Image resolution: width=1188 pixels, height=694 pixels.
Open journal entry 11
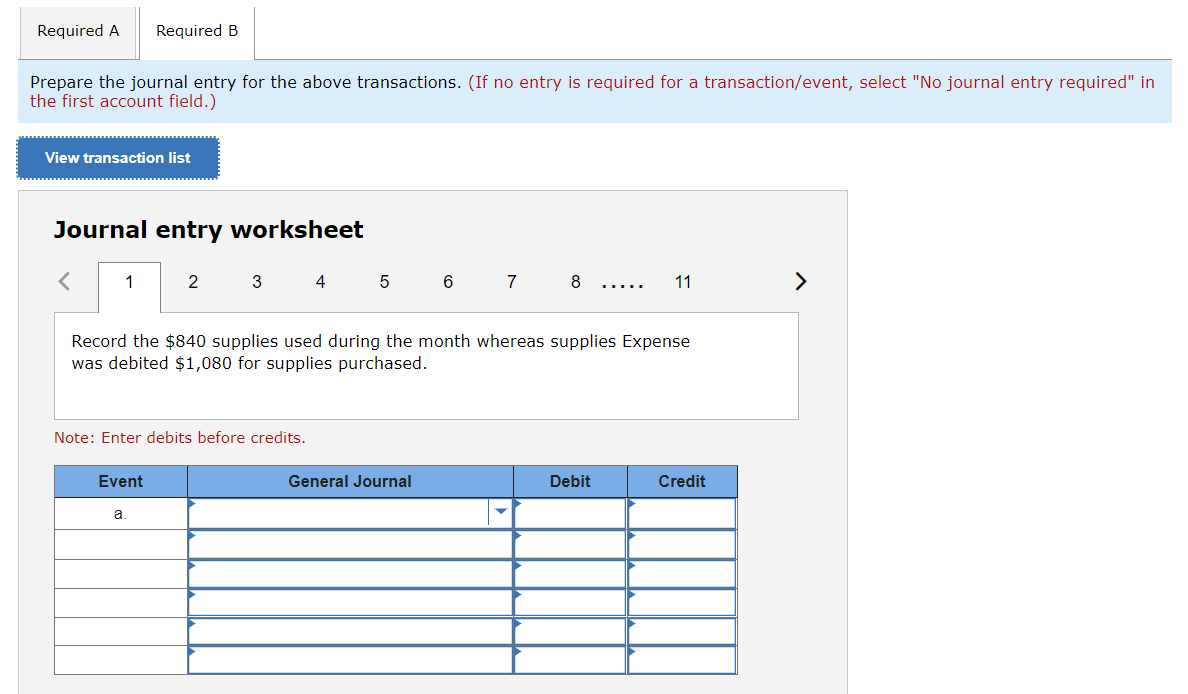click(x=683, y=282)
